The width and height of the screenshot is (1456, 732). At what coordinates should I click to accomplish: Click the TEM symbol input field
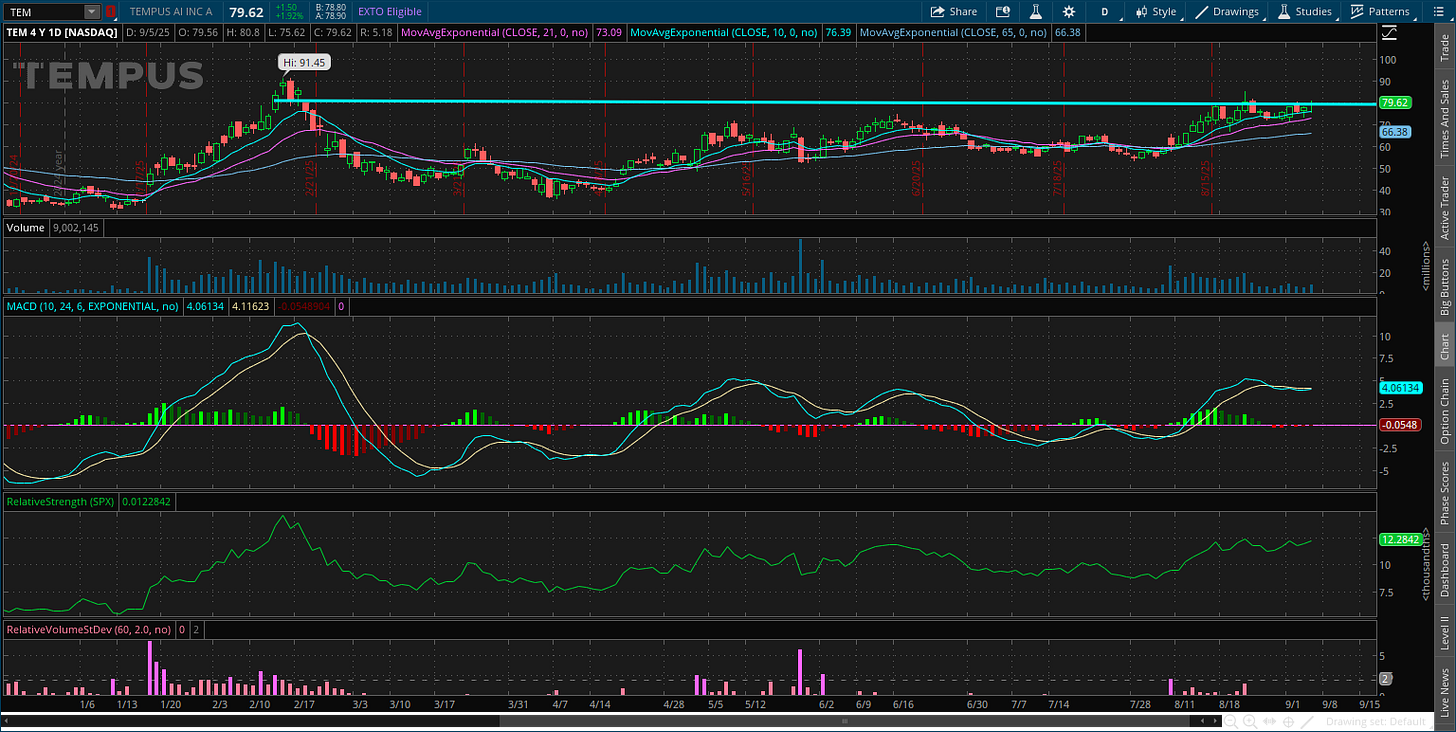[44, 12]
